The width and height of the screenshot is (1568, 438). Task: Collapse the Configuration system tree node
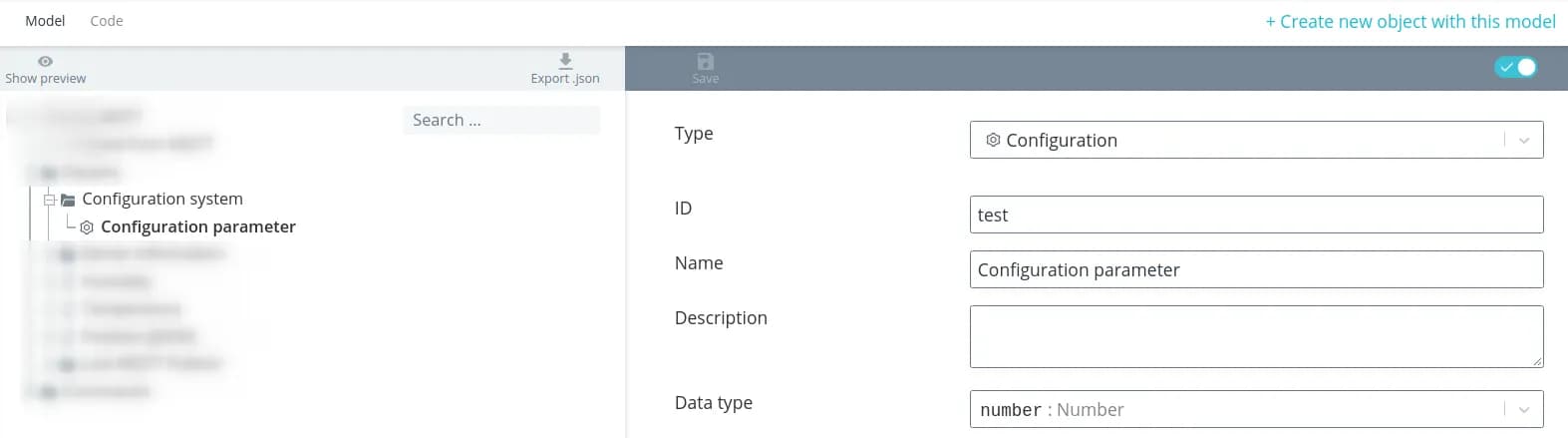(49, 200)
